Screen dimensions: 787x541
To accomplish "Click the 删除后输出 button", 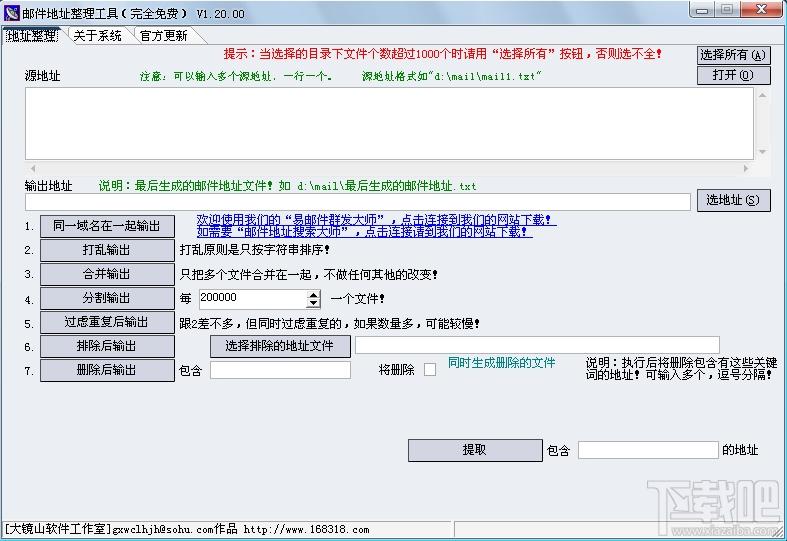I will click(x=107, y=370).
